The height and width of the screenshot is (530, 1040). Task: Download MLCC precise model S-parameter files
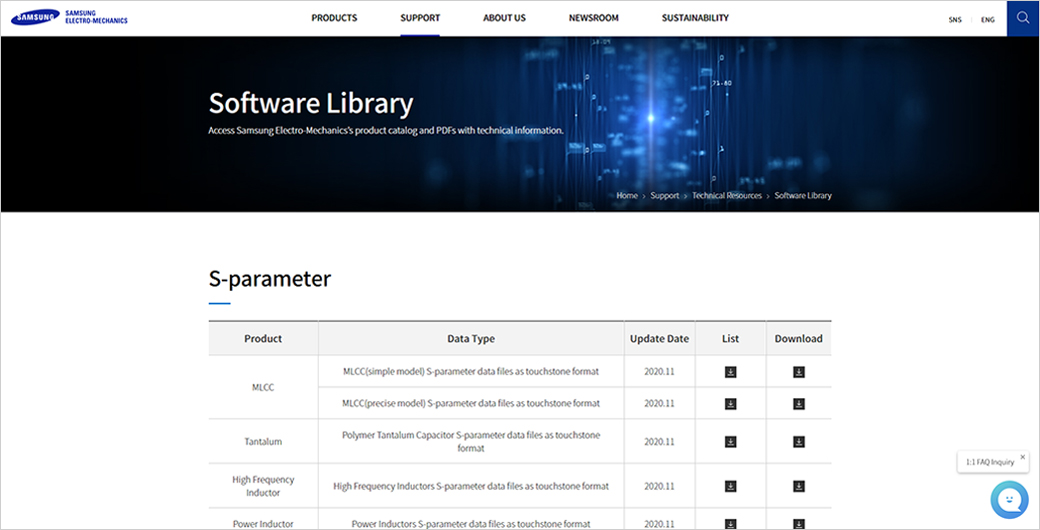799,403
